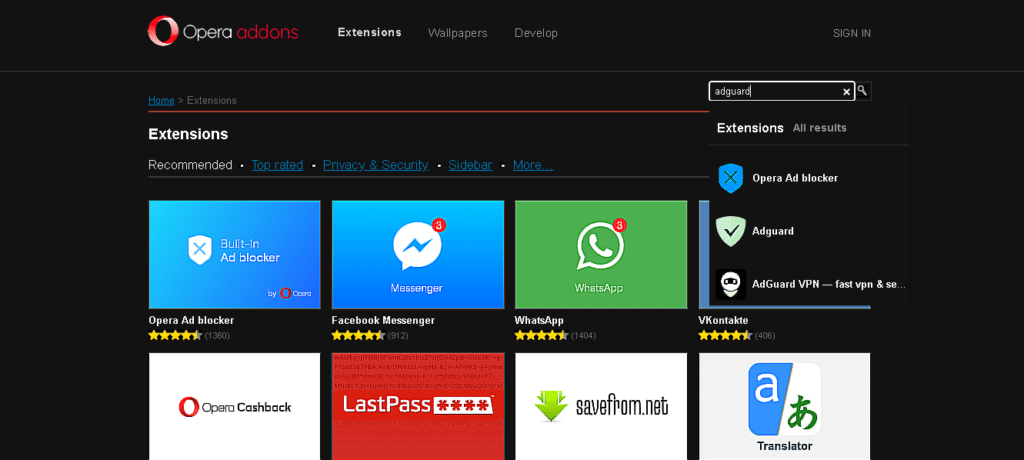1024x460 pixels.
Task: Go to the Wallpapers section
Action: pos(458,33)
